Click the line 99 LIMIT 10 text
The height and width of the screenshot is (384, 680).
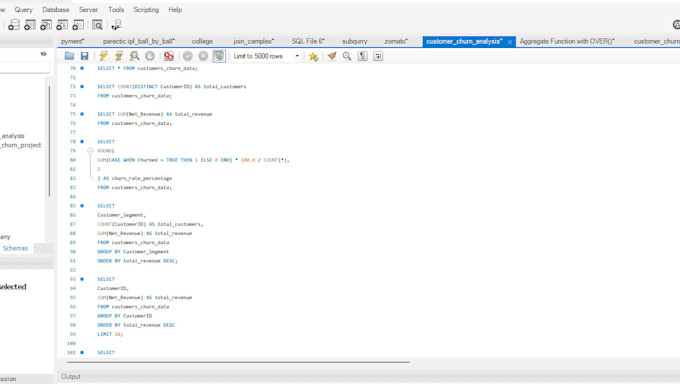click(110, 334)
